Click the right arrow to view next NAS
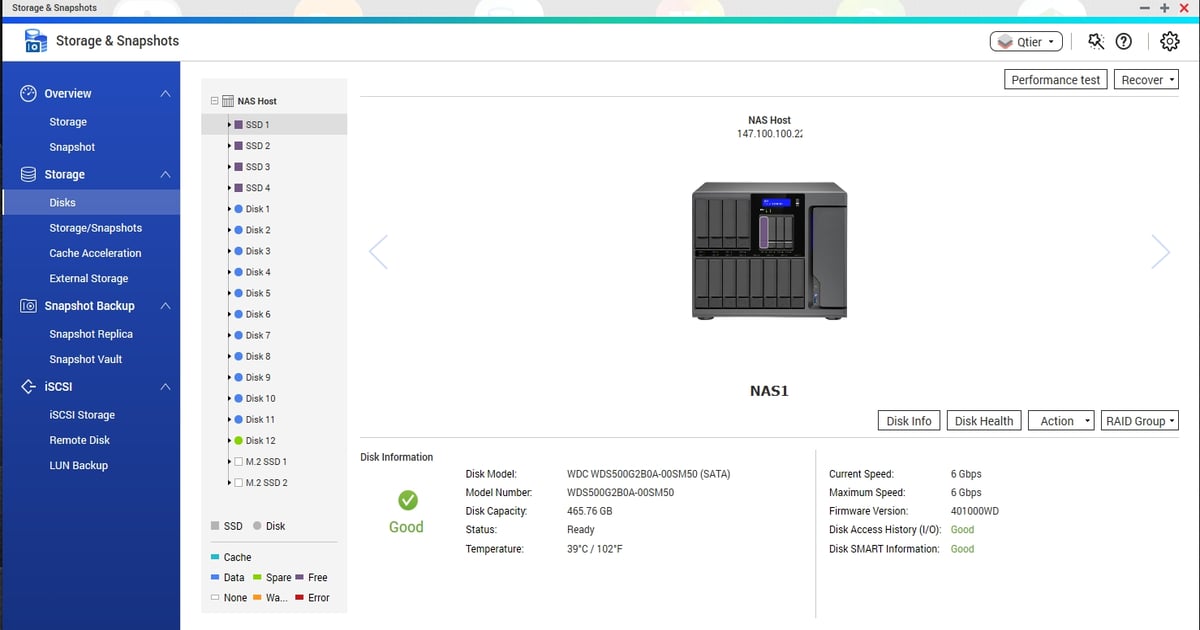 click(x=1160, y=251)
